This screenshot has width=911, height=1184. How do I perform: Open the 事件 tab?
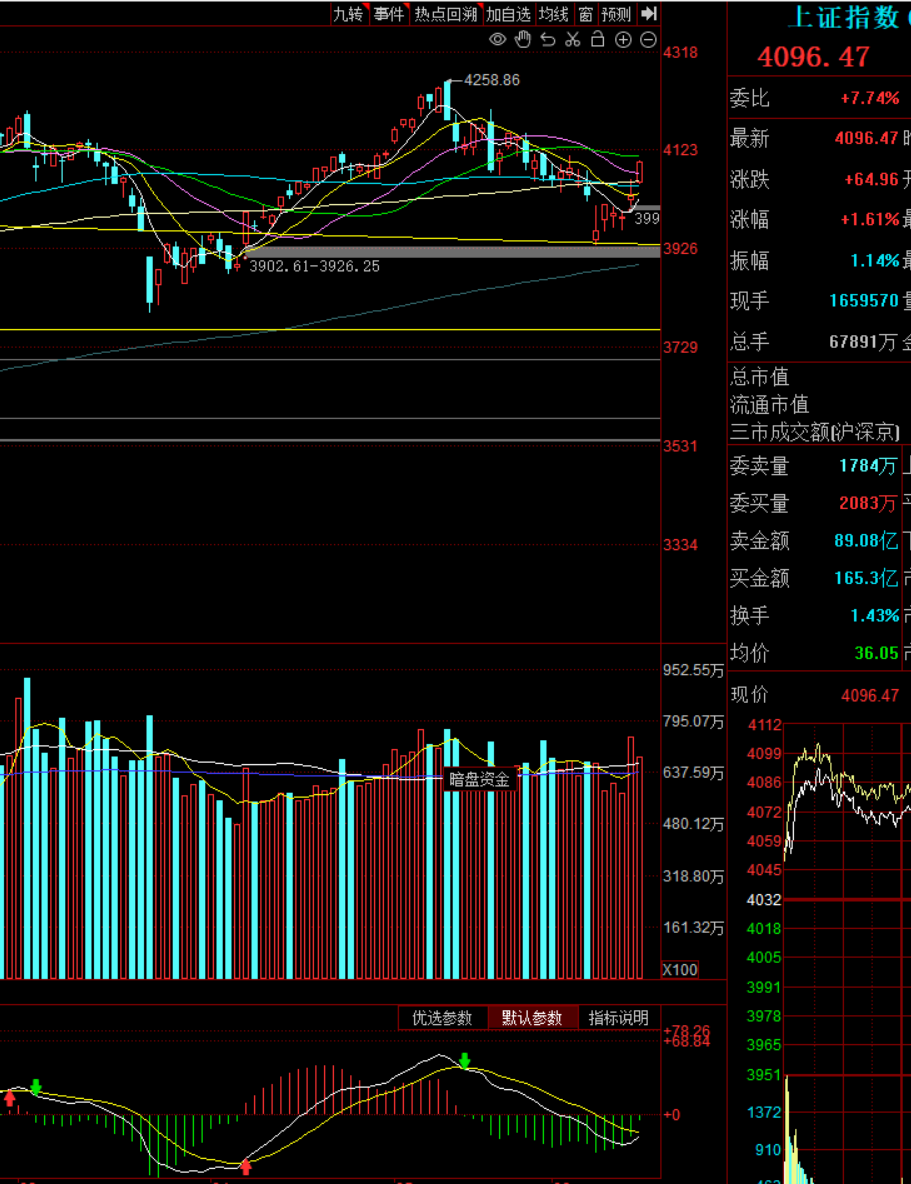[389, 14]
